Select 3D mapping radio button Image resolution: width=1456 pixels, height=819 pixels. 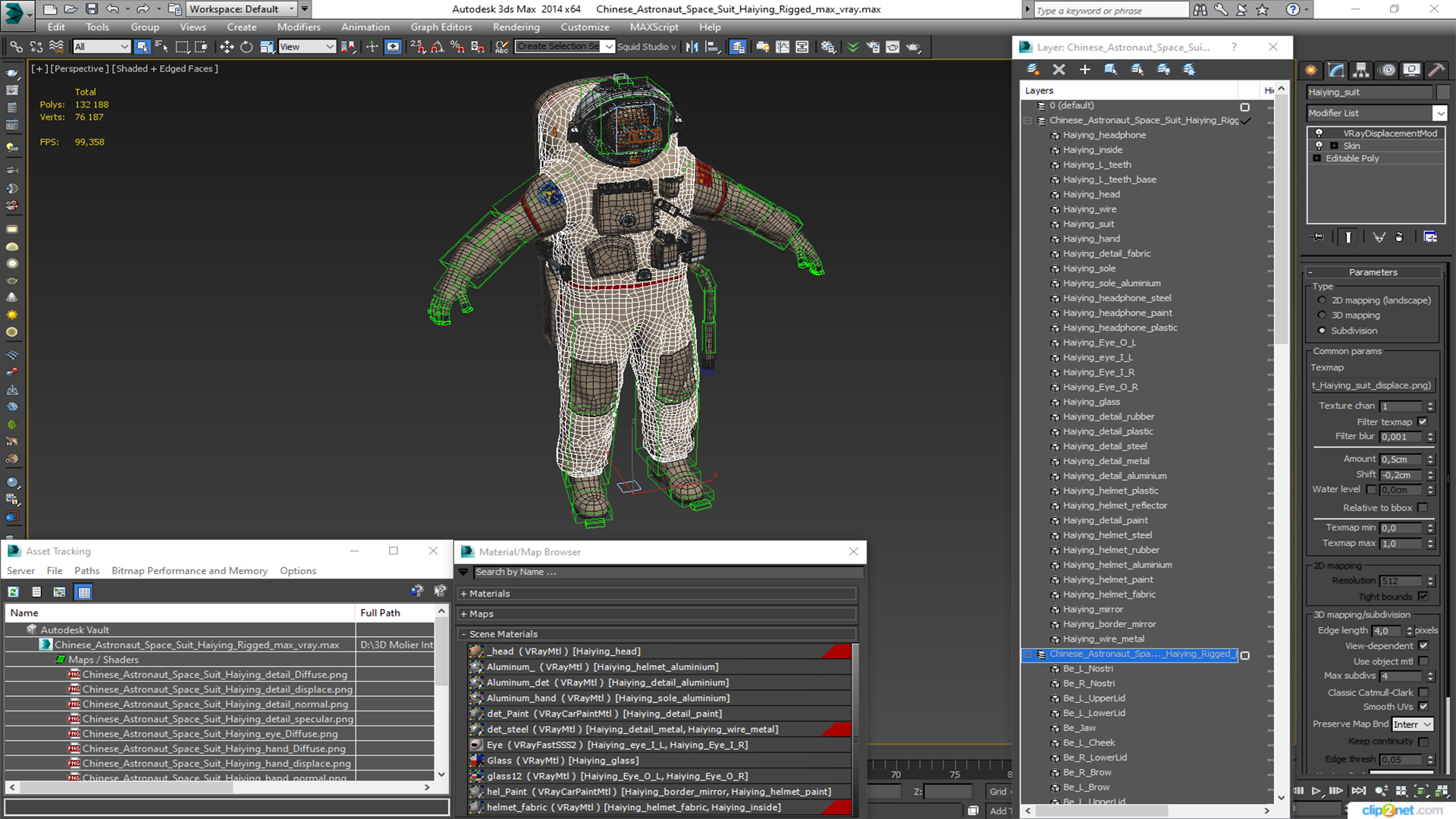pos(1322,315)
